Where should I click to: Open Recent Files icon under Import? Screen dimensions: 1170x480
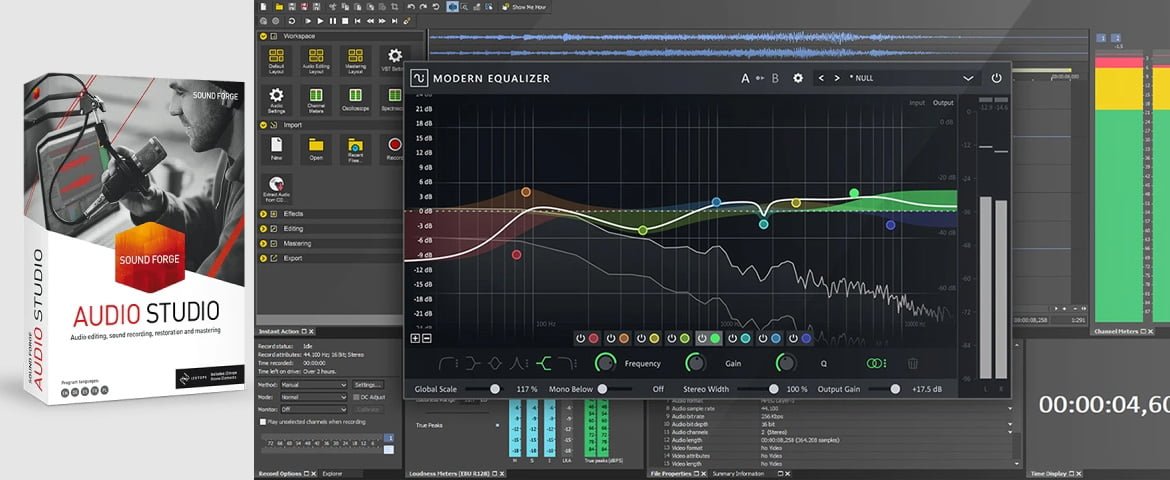click(356, 149)
